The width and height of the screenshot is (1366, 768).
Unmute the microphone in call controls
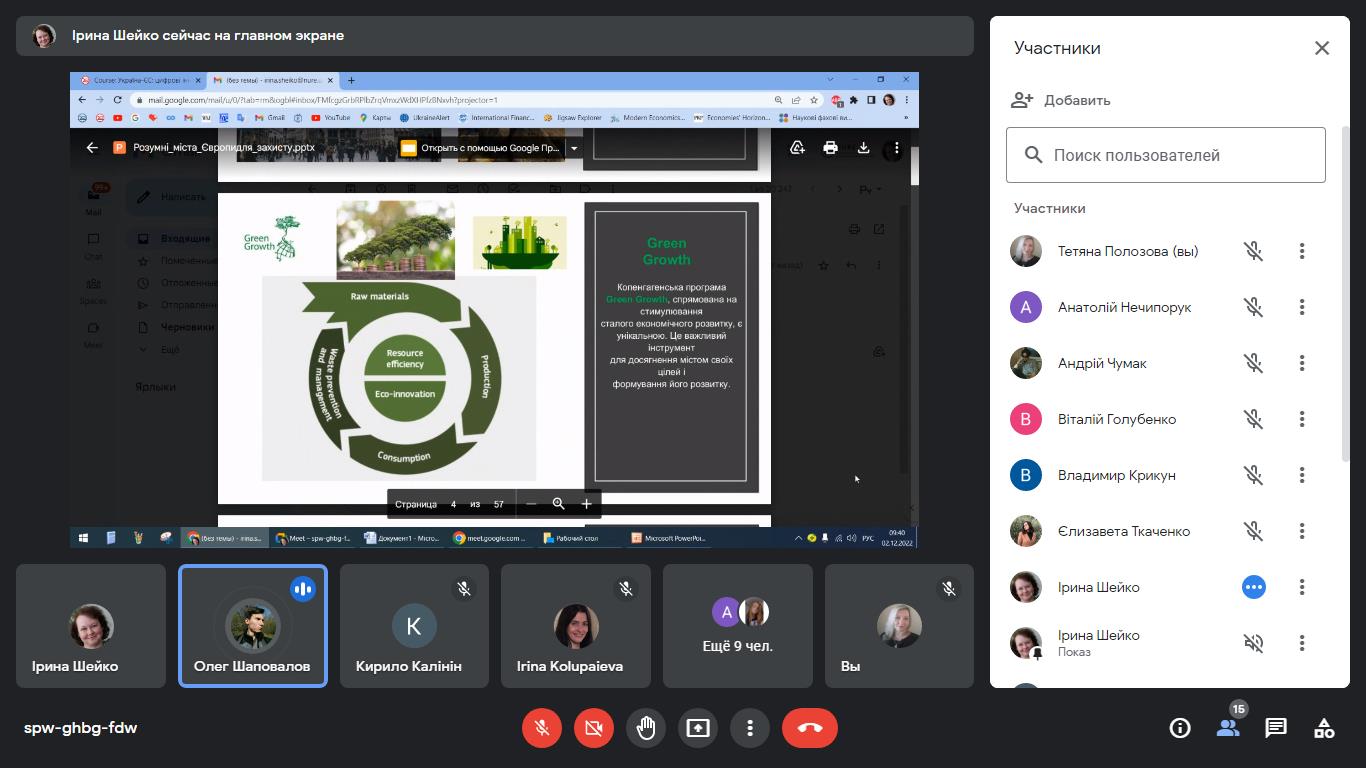(x=542, y=728)
